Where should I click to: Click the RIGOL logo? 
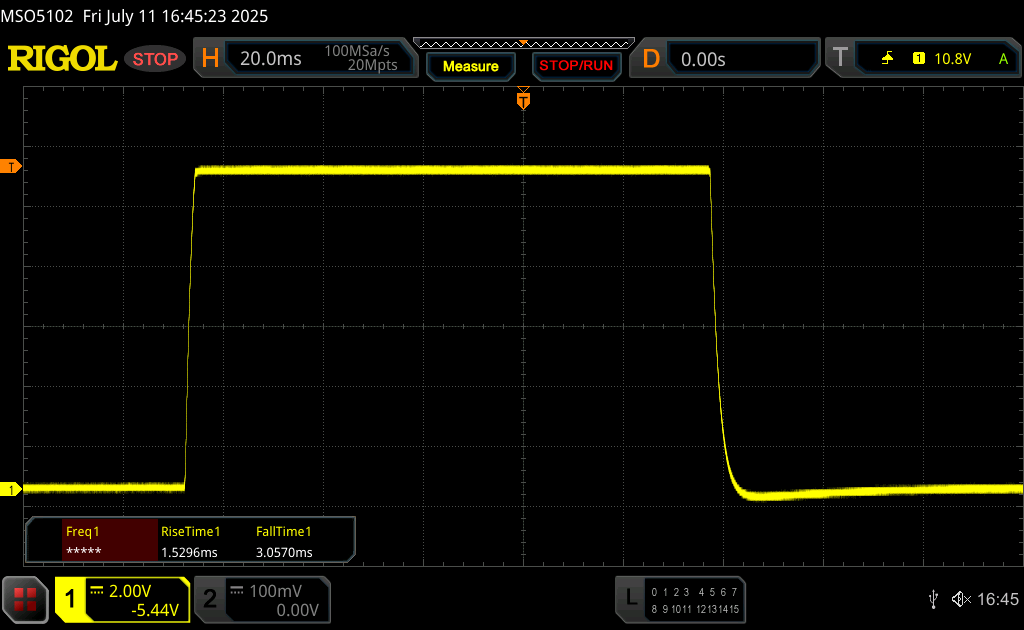(62, 59)
